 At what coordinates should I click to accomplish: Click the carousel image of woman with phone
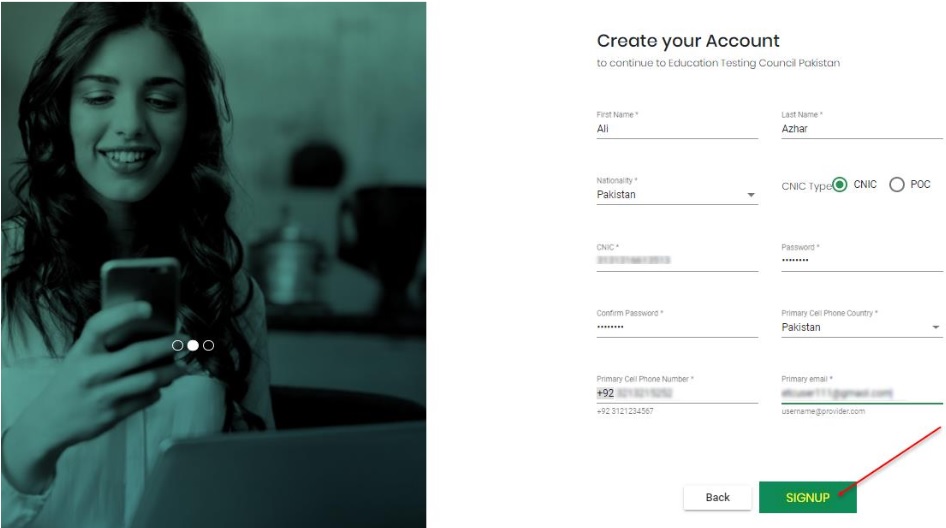(x=214, y=264)
